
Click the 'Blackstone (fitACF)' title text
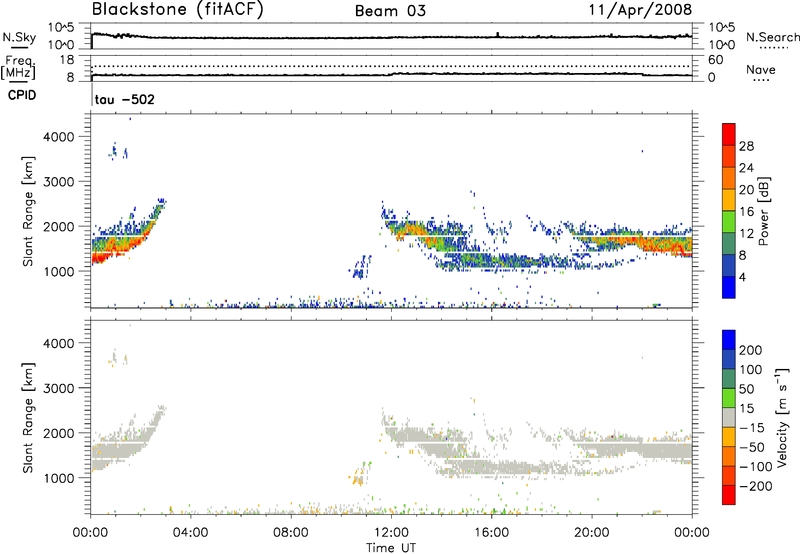tap(178, 9)
